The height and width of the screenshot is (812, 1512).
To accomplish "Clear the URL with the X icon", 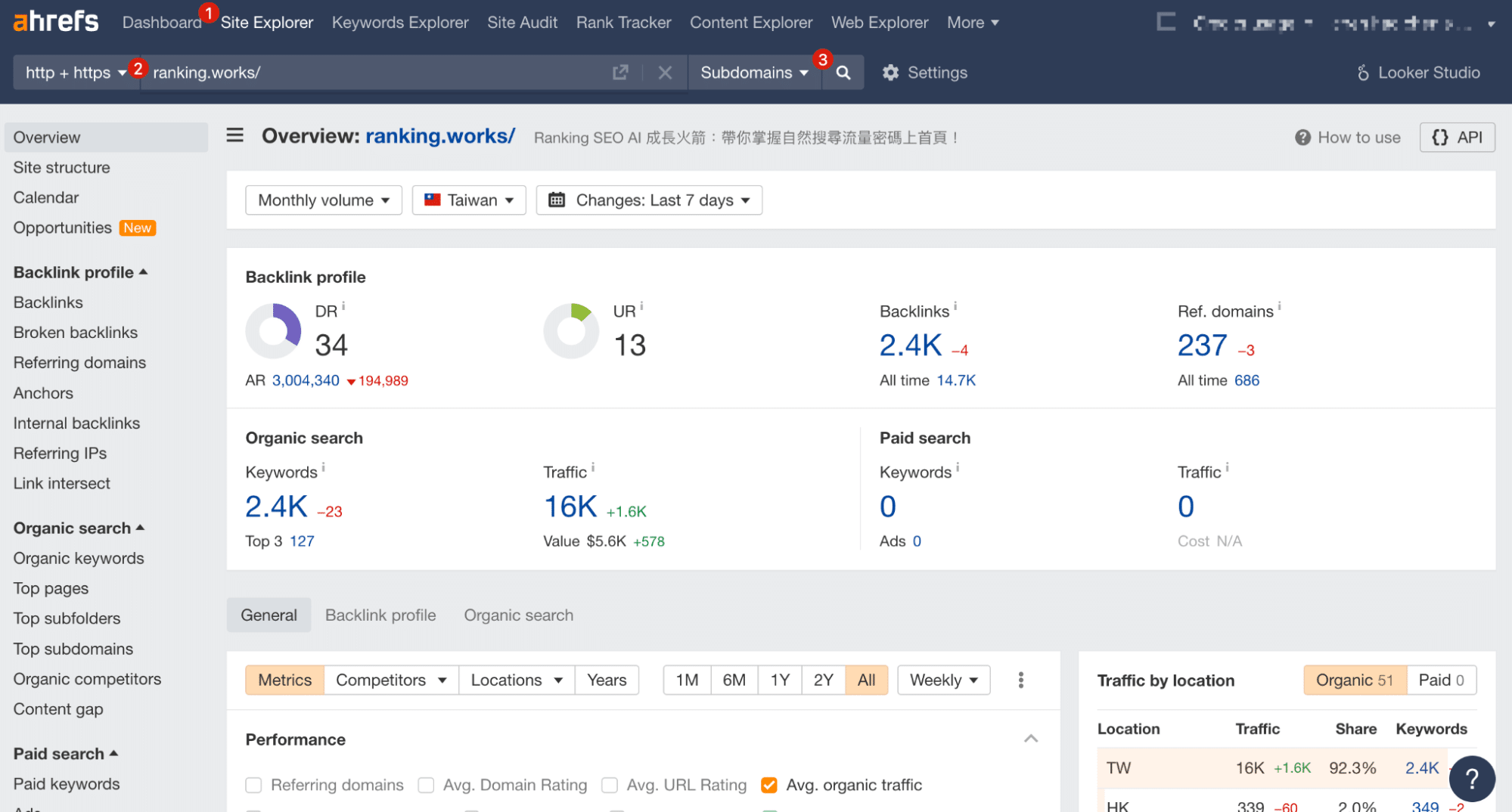I will pyautogui.click(x=665, y=73).
